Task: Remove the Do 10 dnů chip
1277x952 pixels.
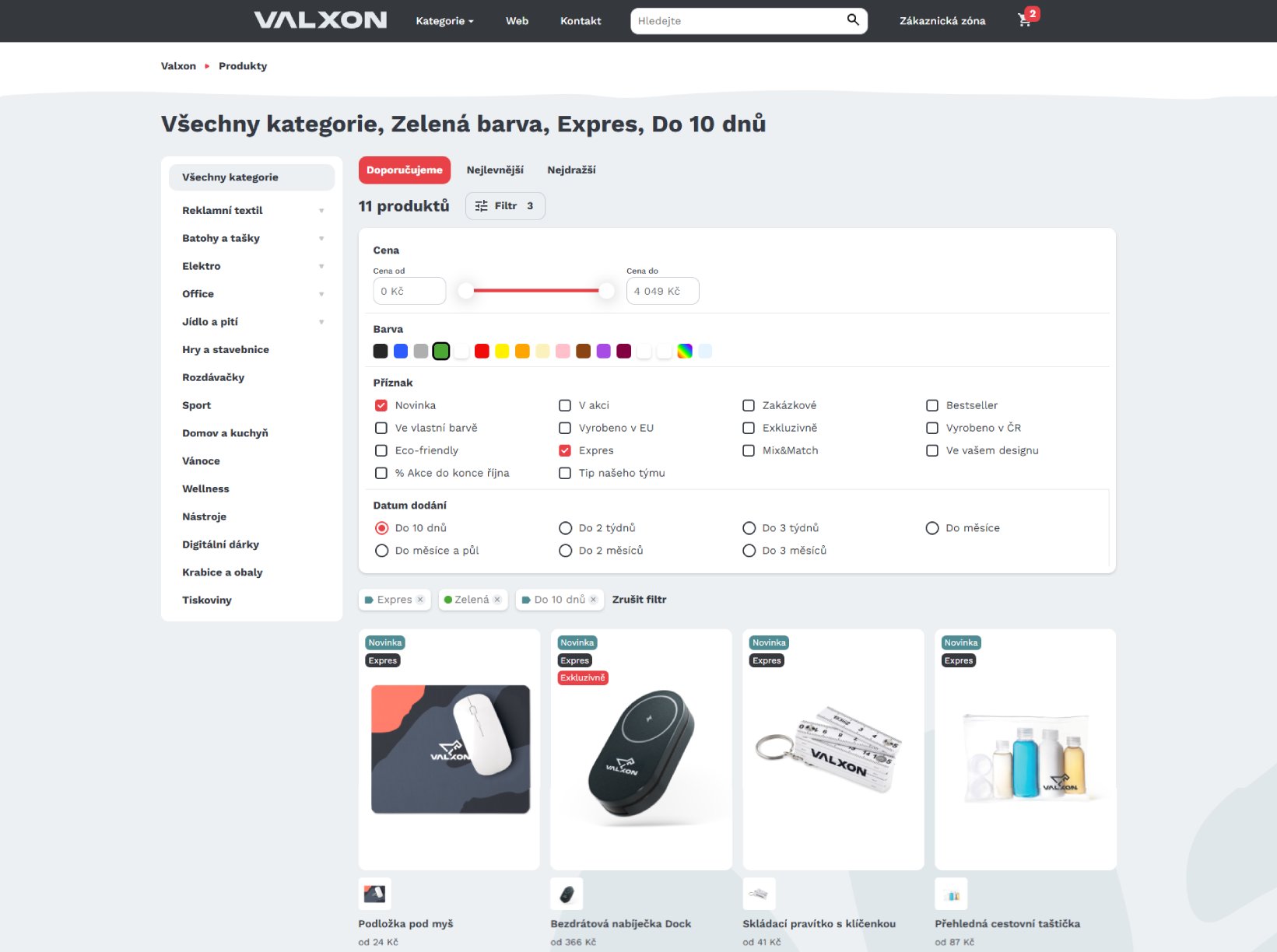Action: (x=593, y=600)
